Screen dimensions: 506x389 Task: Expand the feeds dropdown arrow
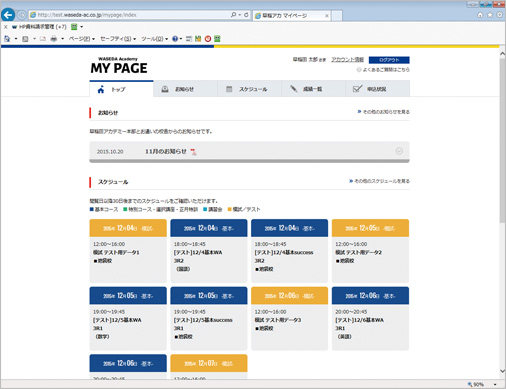point(34,39)
